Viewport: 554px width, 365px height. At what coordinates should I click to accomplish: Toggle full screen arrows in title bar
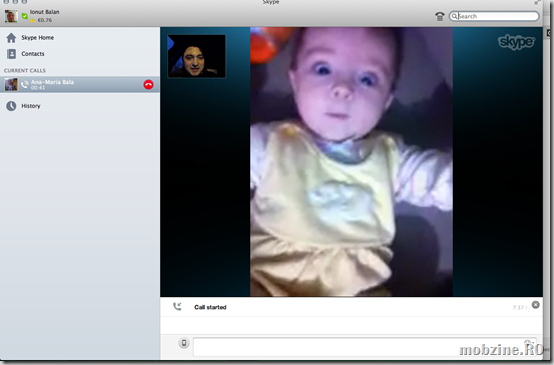(537, 2)
